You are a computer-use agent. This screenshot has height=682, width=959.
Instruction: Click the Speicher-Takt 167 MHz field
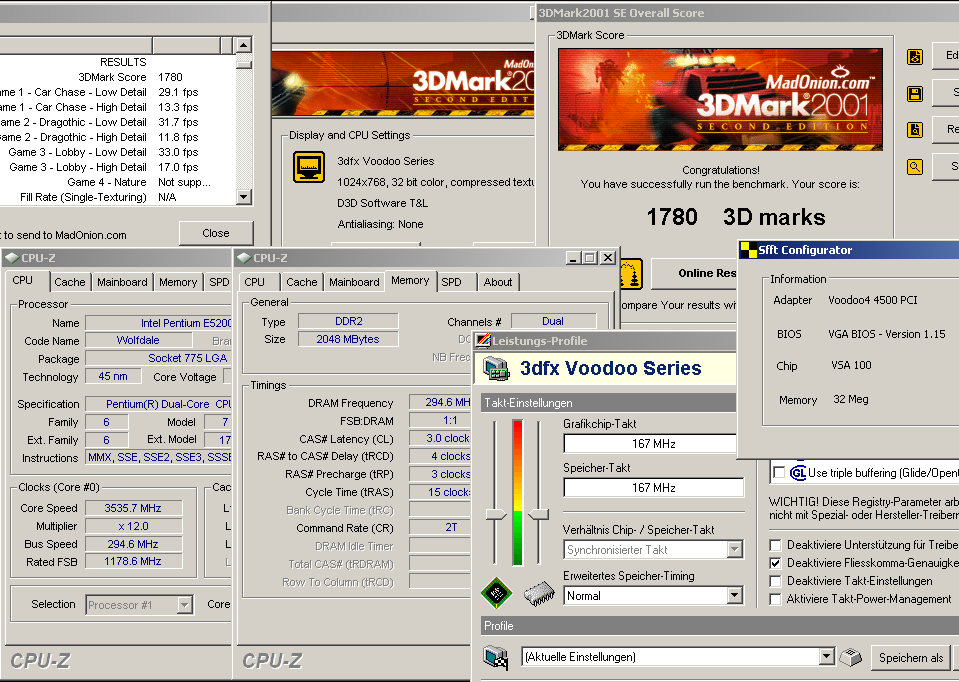[653, 487]
